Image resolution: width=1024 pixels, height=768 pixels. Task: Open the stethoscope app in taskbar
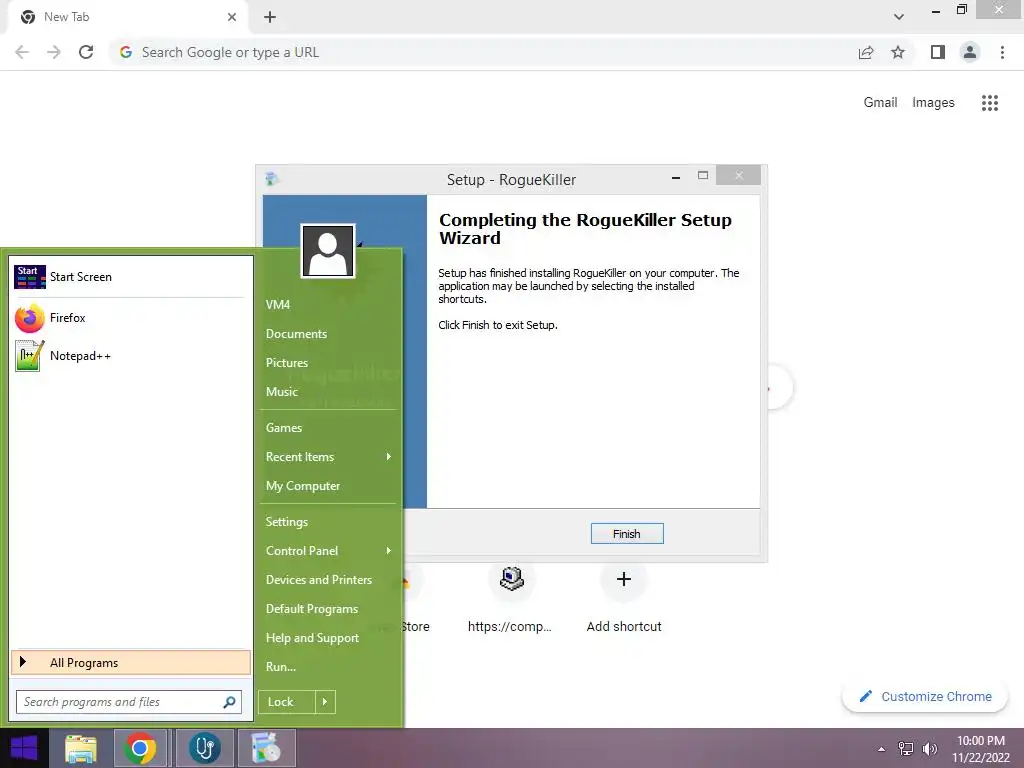(204, 748)
